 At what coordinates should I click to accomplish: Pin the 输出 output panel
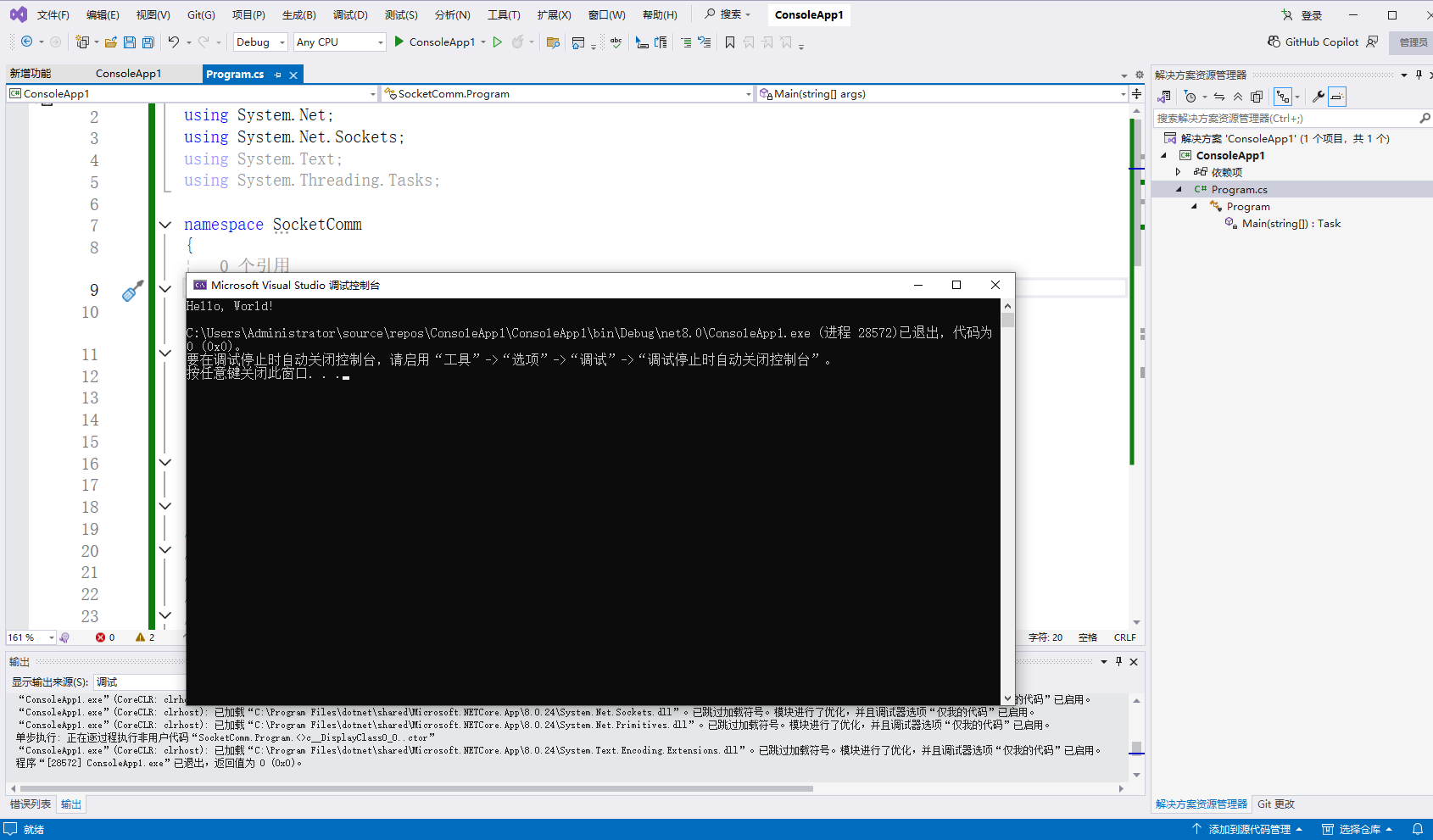(1118, 661)
